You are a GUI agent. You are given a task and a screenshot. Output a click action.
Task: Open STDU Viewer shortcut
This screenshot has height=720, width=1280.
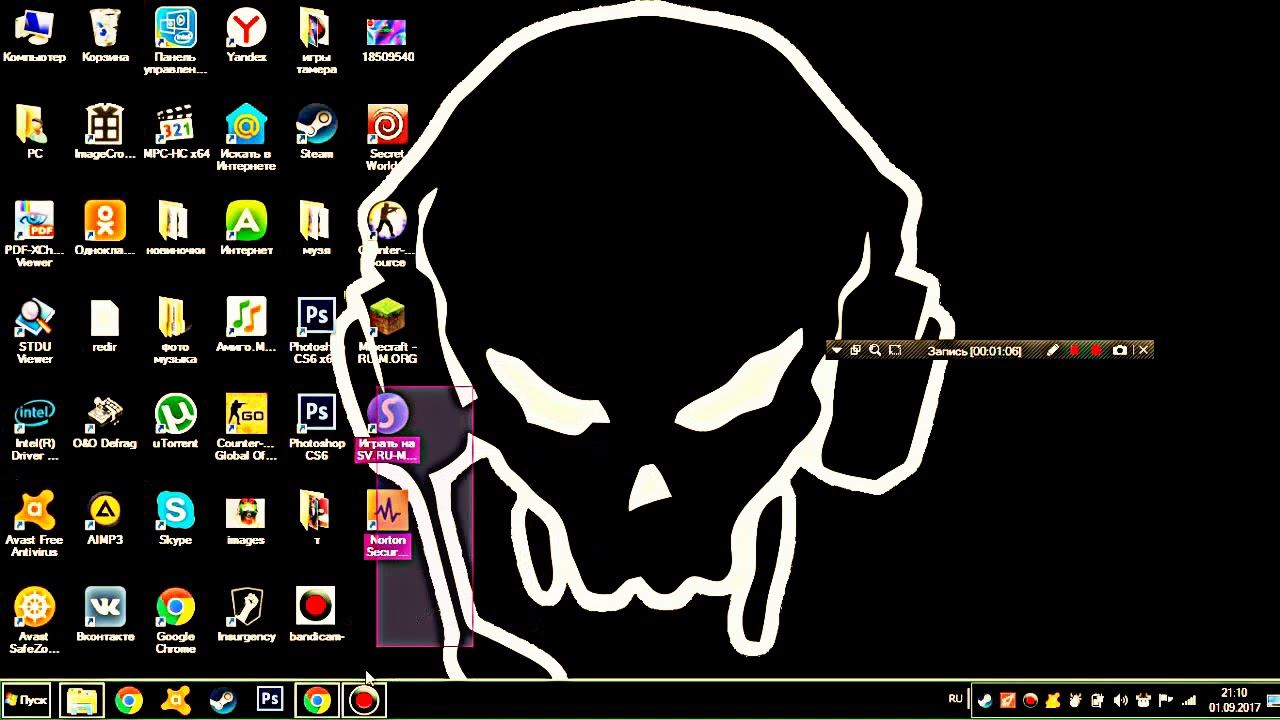(34, 332)
